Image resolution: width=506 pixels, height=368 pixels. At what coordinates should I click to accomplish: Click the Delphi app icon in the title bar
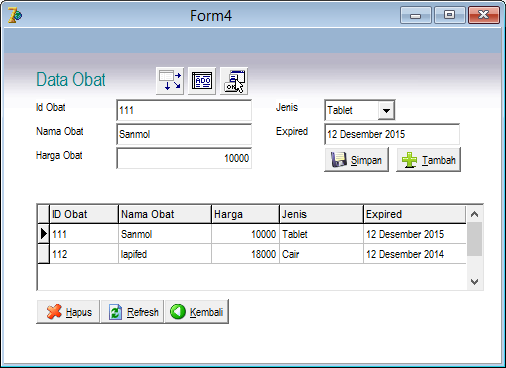pyautogui.click(x=15, y=15)
